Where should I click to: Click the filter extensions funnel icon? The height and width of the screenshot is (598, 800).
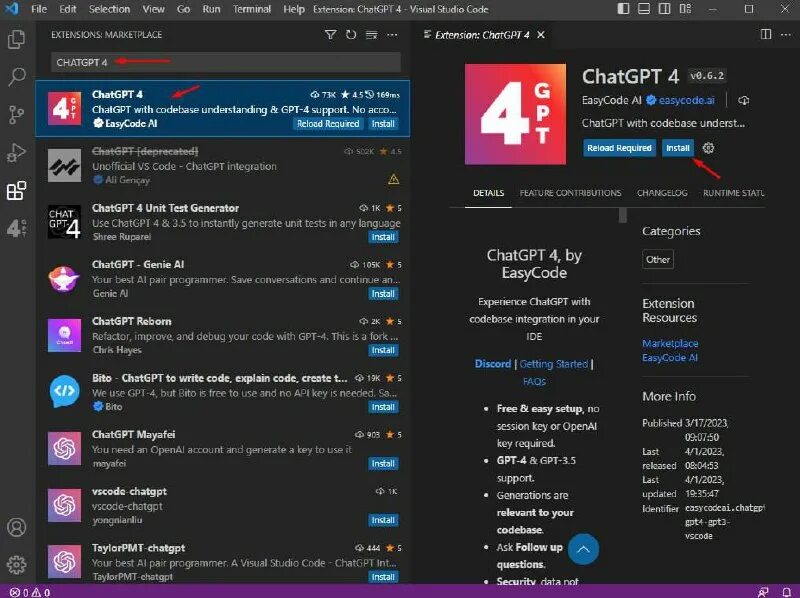[x=331, y=35]
